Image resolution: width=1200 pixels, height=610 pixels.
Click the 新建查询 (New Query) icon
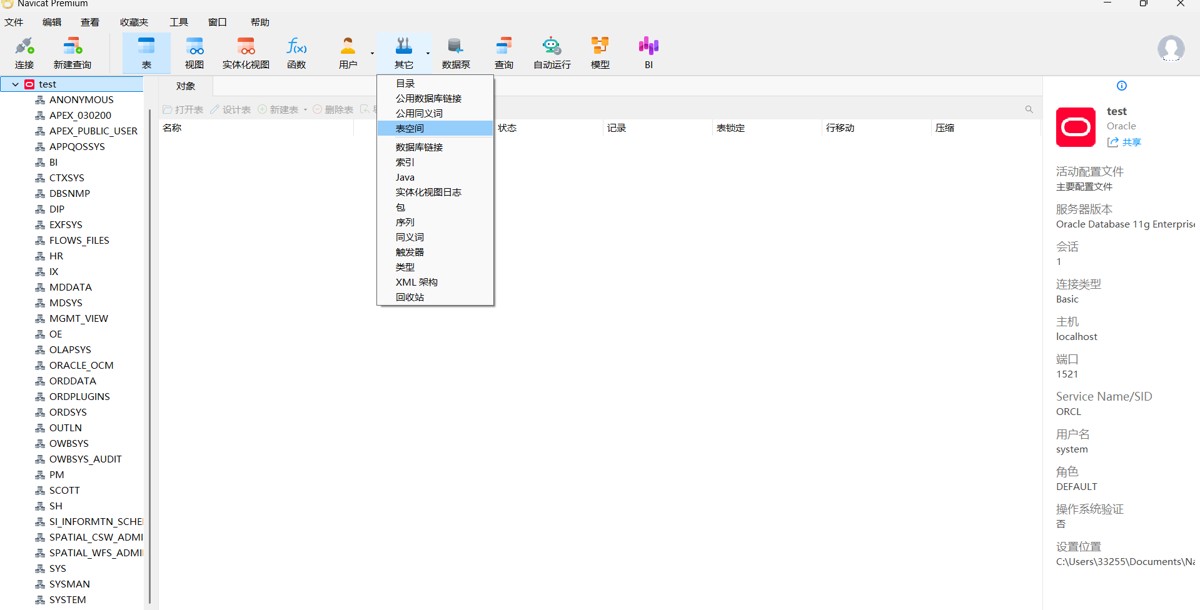(x=72, y=53)
